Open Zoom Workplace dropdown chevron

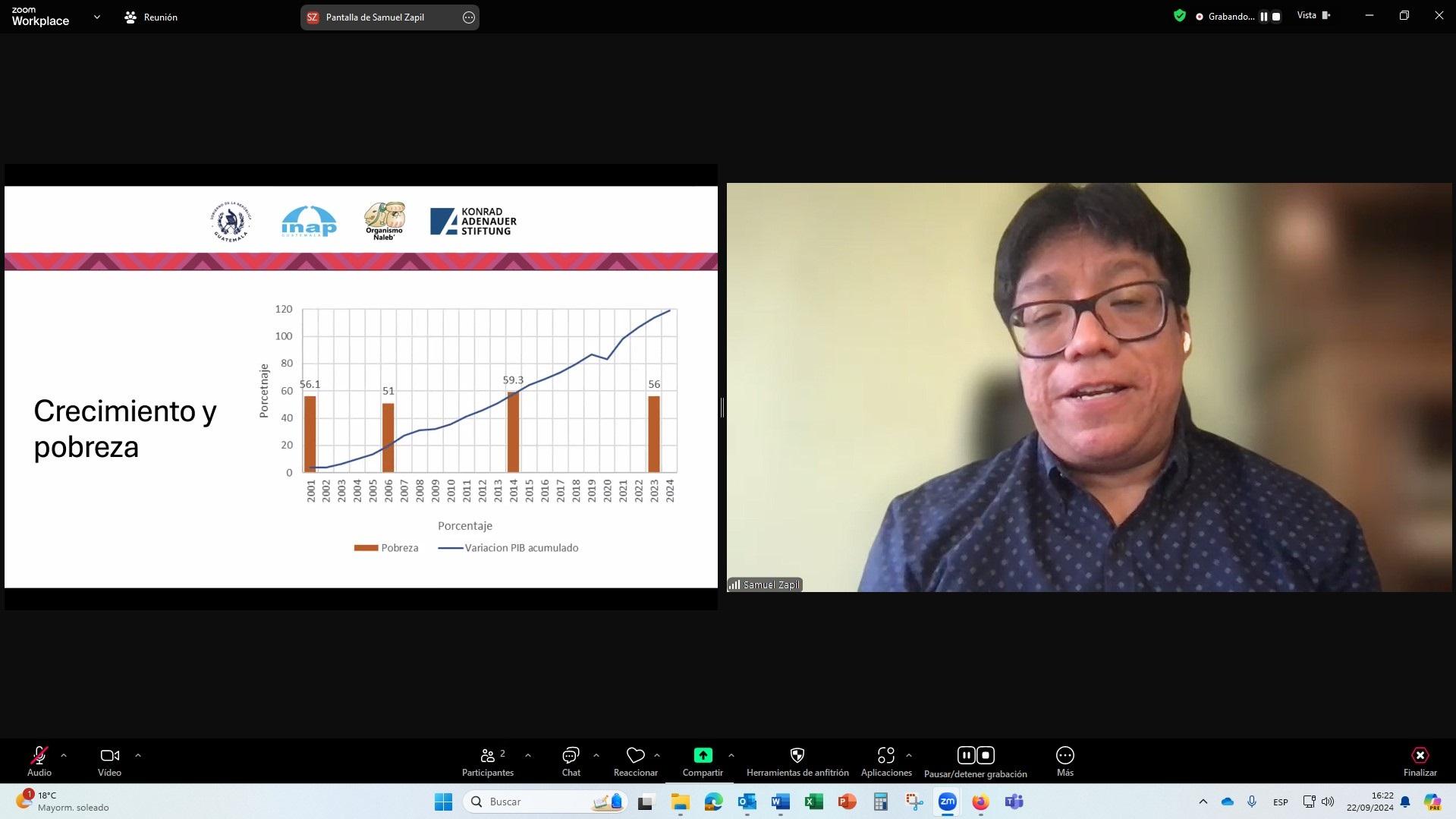point(96,17)
